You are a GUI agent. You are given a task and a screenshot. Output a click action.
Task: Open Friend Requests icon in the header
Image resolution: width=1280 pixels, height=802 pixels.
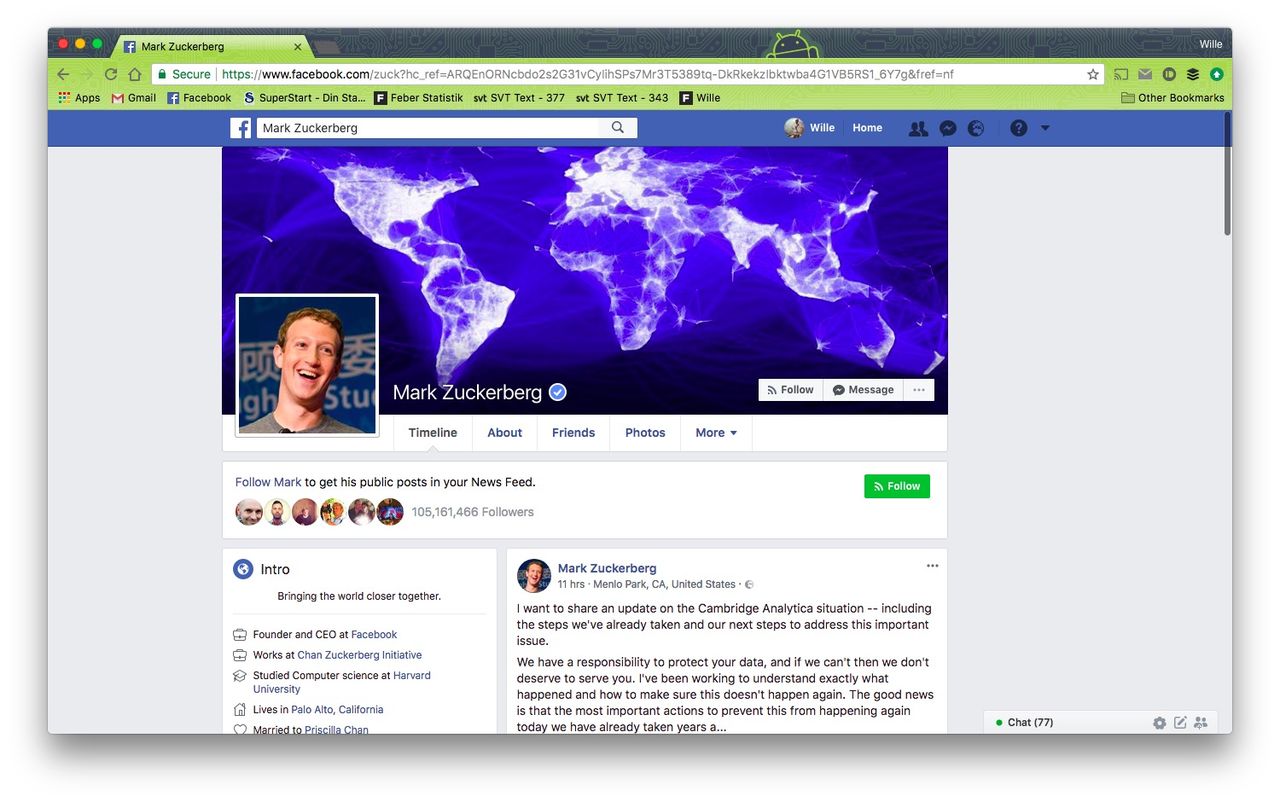pyautogui.click(x=917, y=128)
